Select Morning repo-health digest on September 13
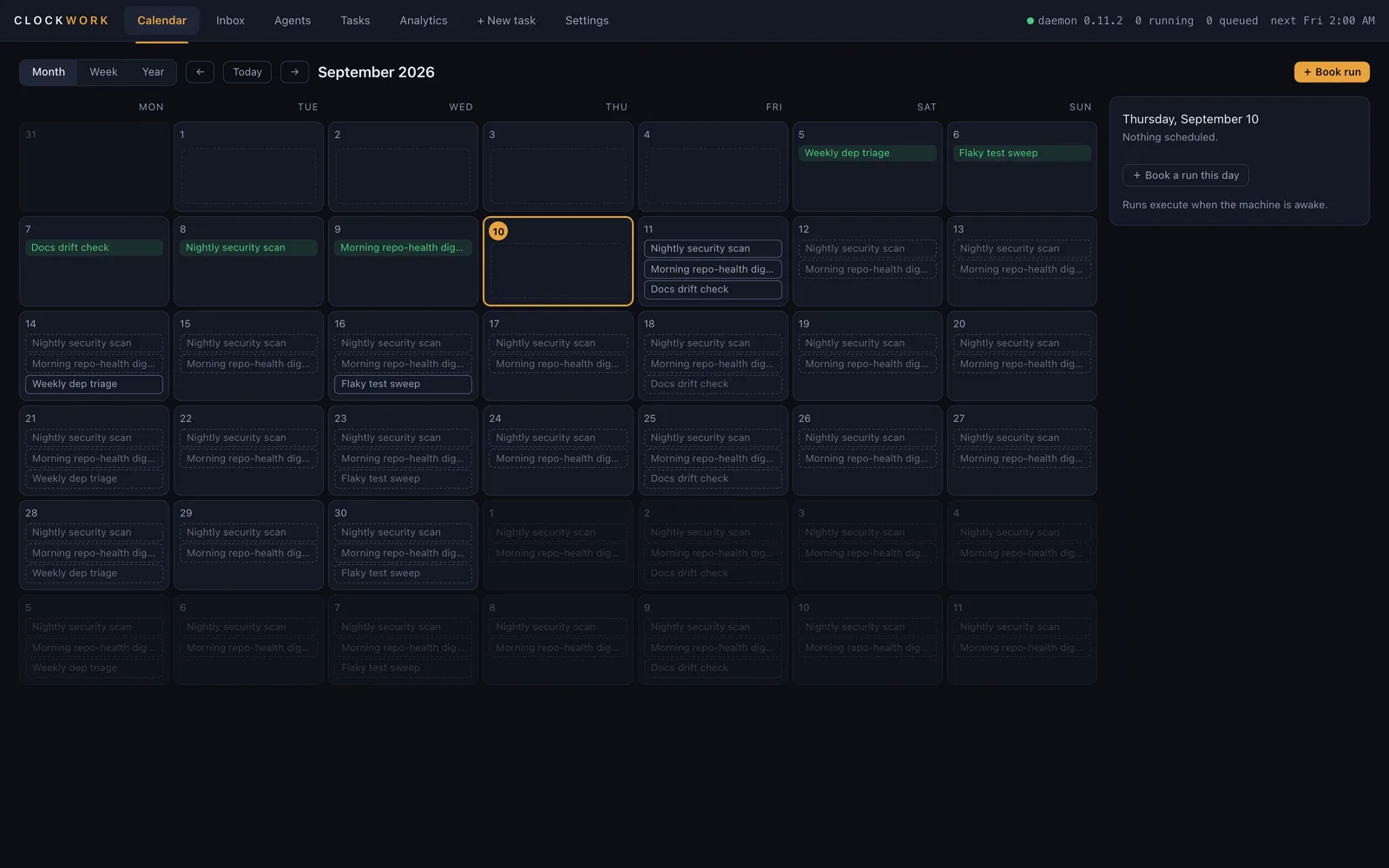Viewport: 1389px width, 868px height. pyautogui.click(x=1022, y=269)
